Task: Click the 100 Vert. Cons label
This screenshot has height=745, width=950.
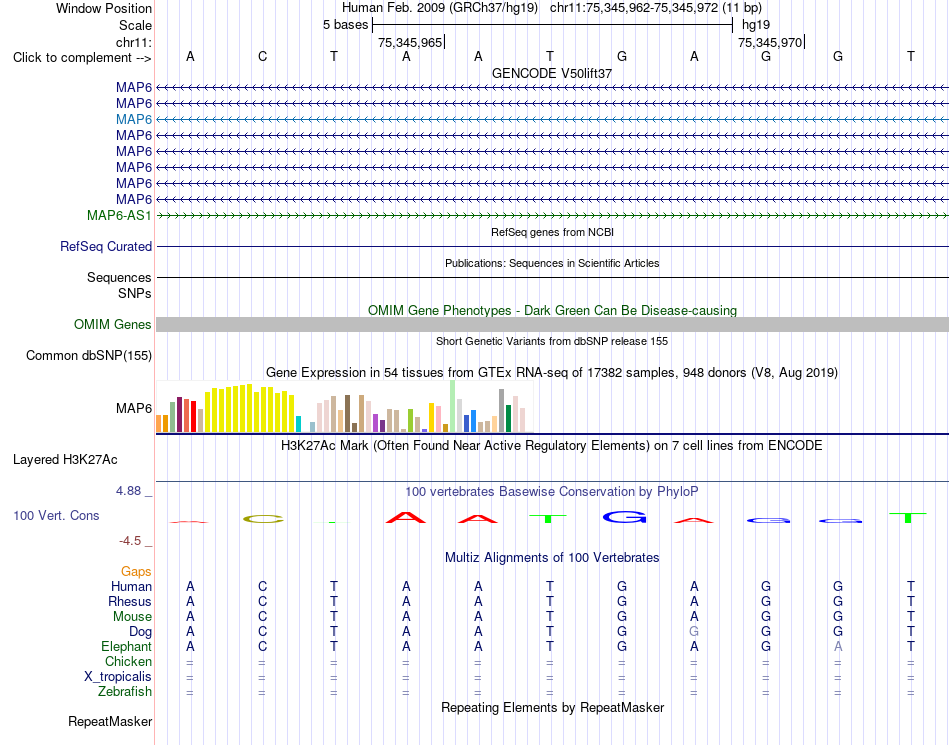Action: click(56, 515)
